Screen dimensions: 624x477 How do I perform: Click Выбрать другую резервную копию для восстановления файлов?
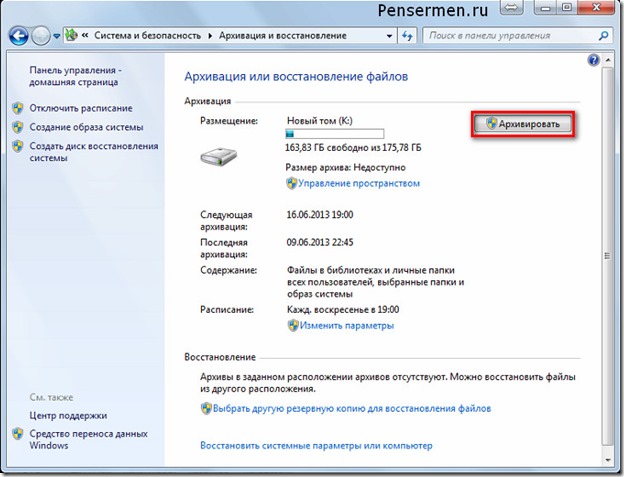coord(352,409)
